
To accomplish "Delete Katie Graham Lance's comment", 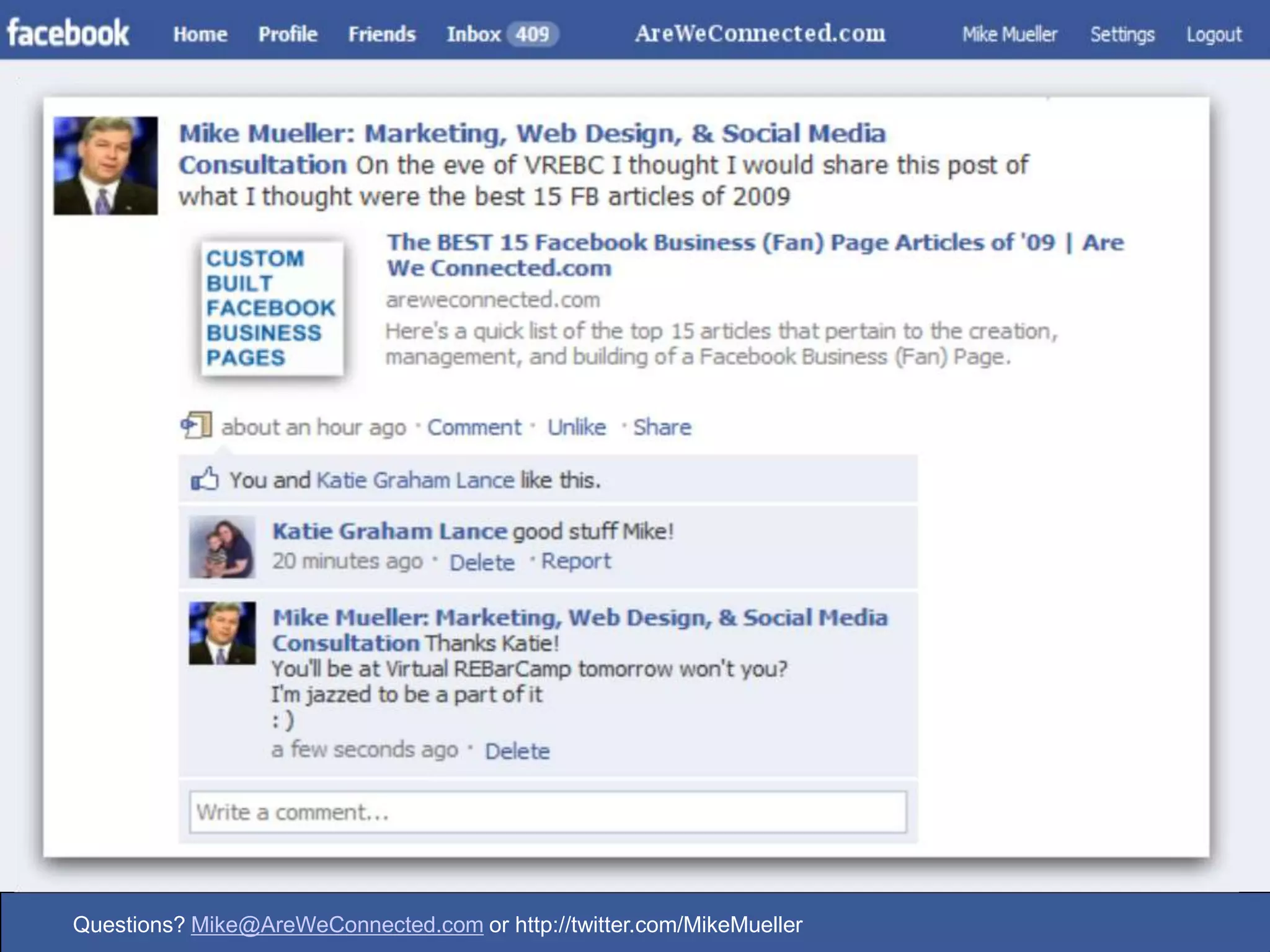I will 482,562.
